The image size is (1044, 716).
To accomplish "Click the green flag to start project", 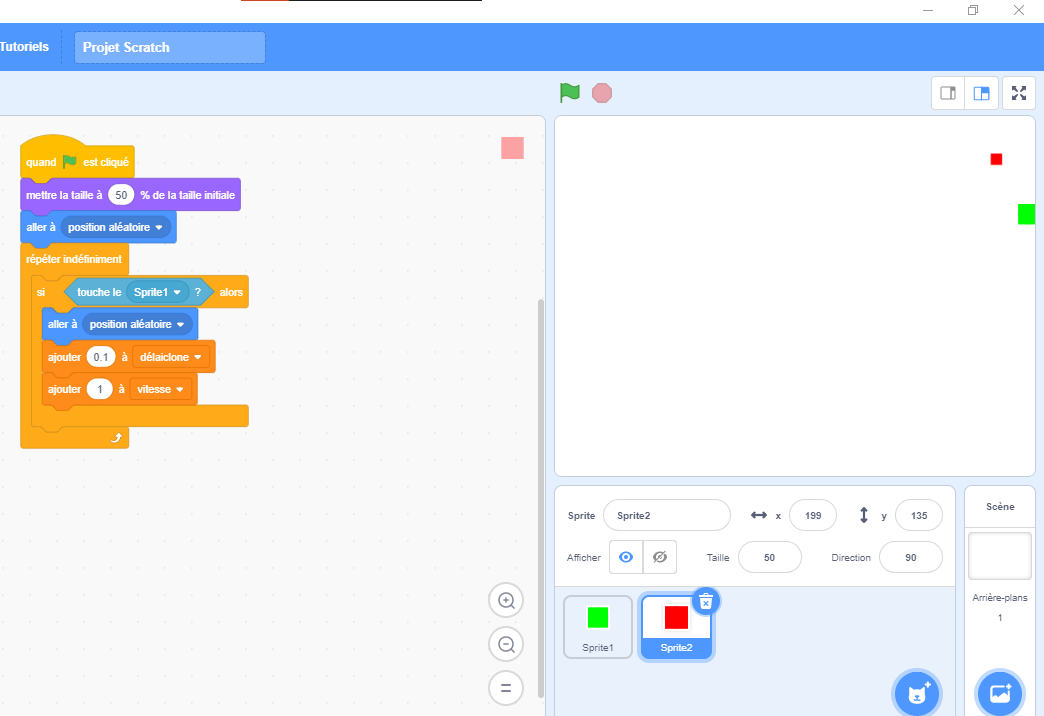I will 569,93.
